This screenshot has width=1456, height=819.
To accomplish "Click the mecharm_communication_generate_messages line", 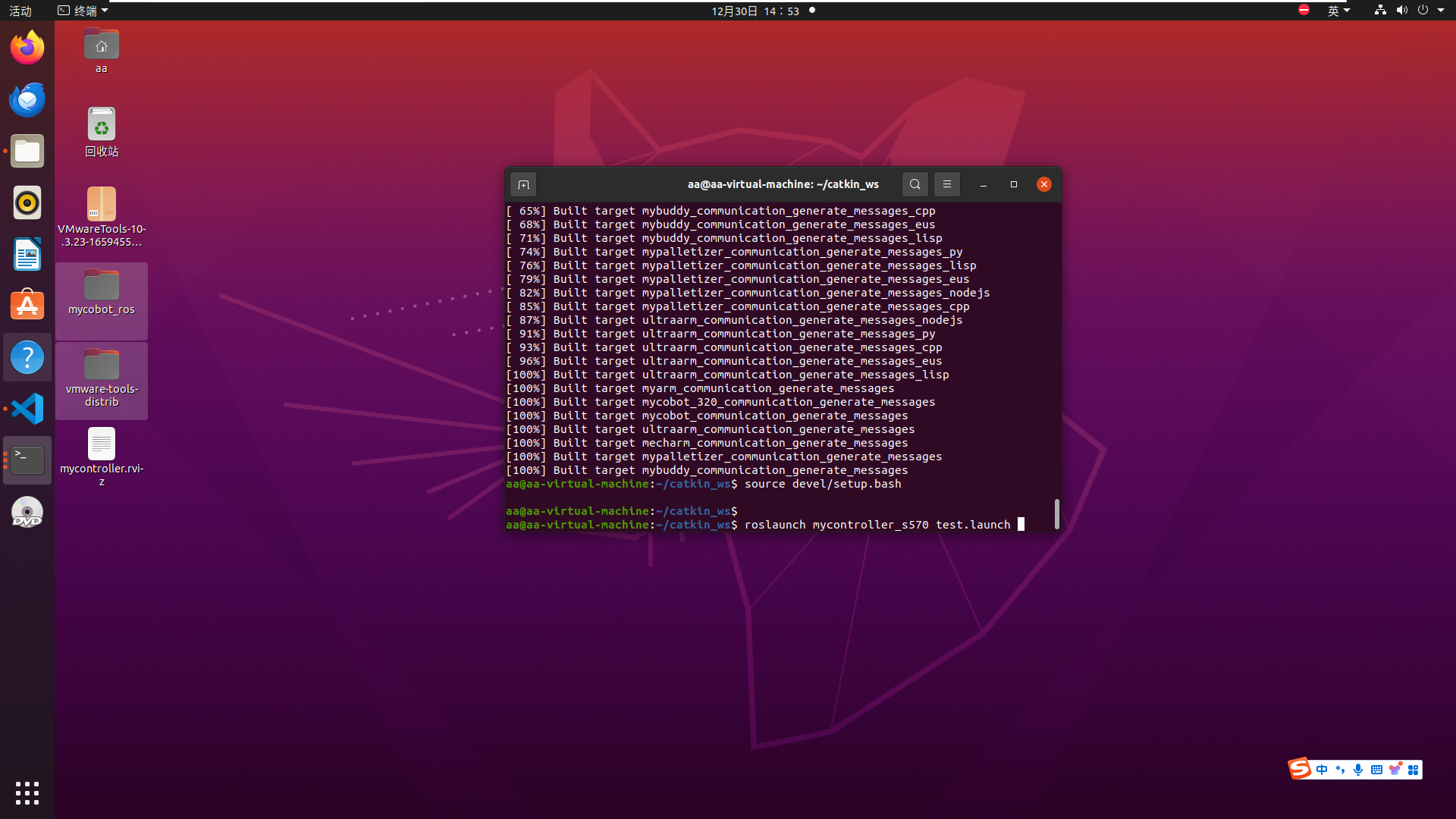I will click(707, 443).
